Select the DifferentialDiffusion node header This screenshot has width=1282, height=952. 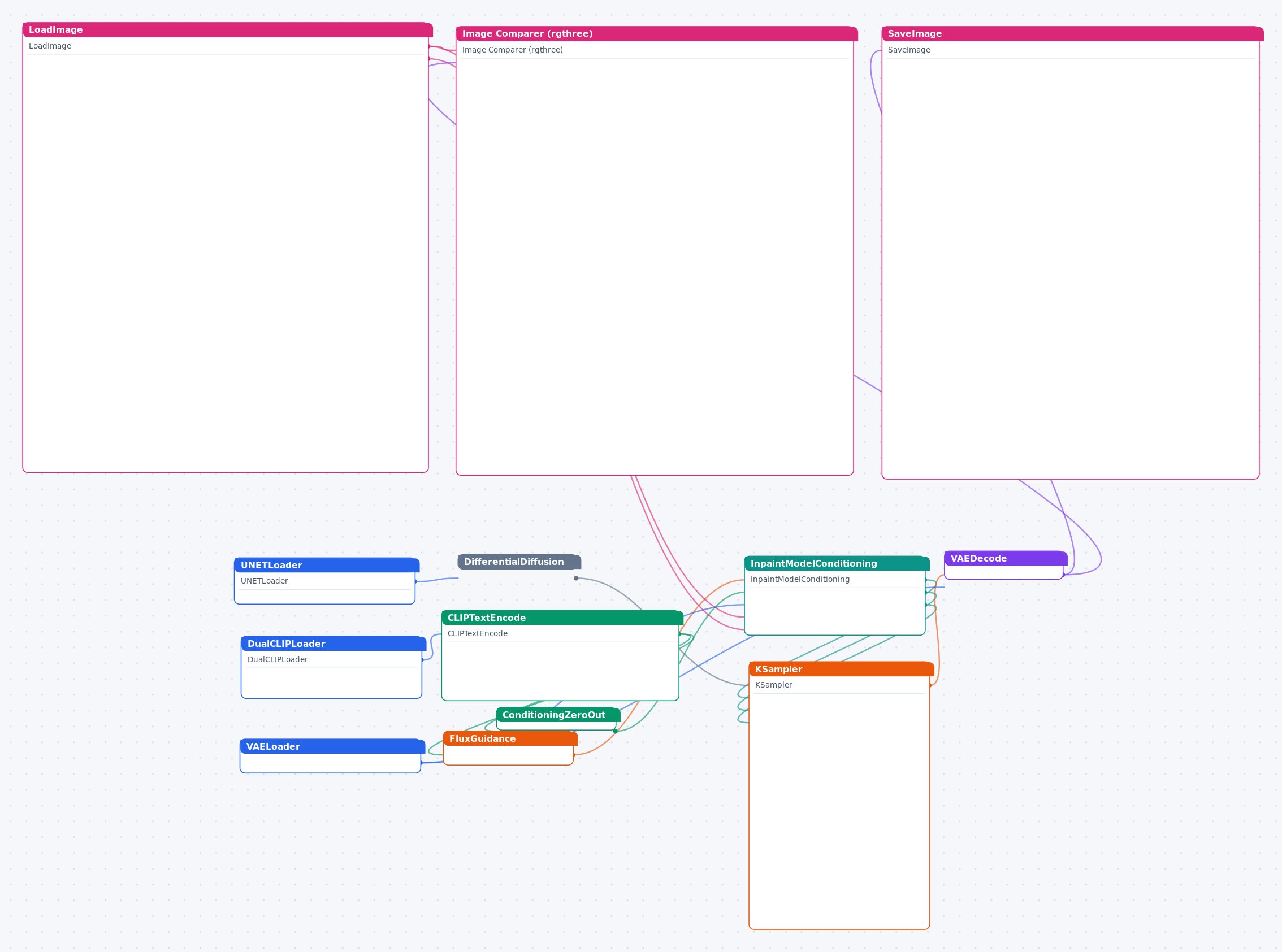(519, 562)
